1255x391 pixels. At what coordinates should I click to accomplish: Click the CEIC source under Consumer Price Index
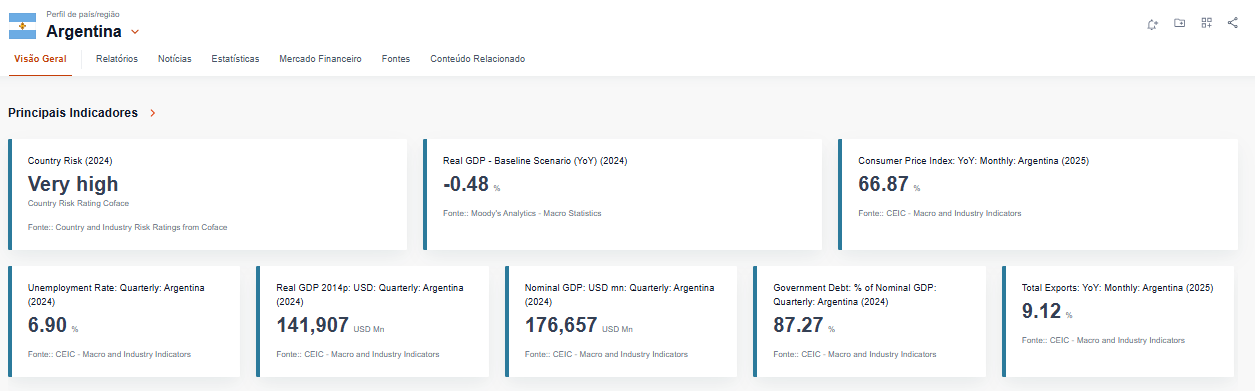click(940, 213)
